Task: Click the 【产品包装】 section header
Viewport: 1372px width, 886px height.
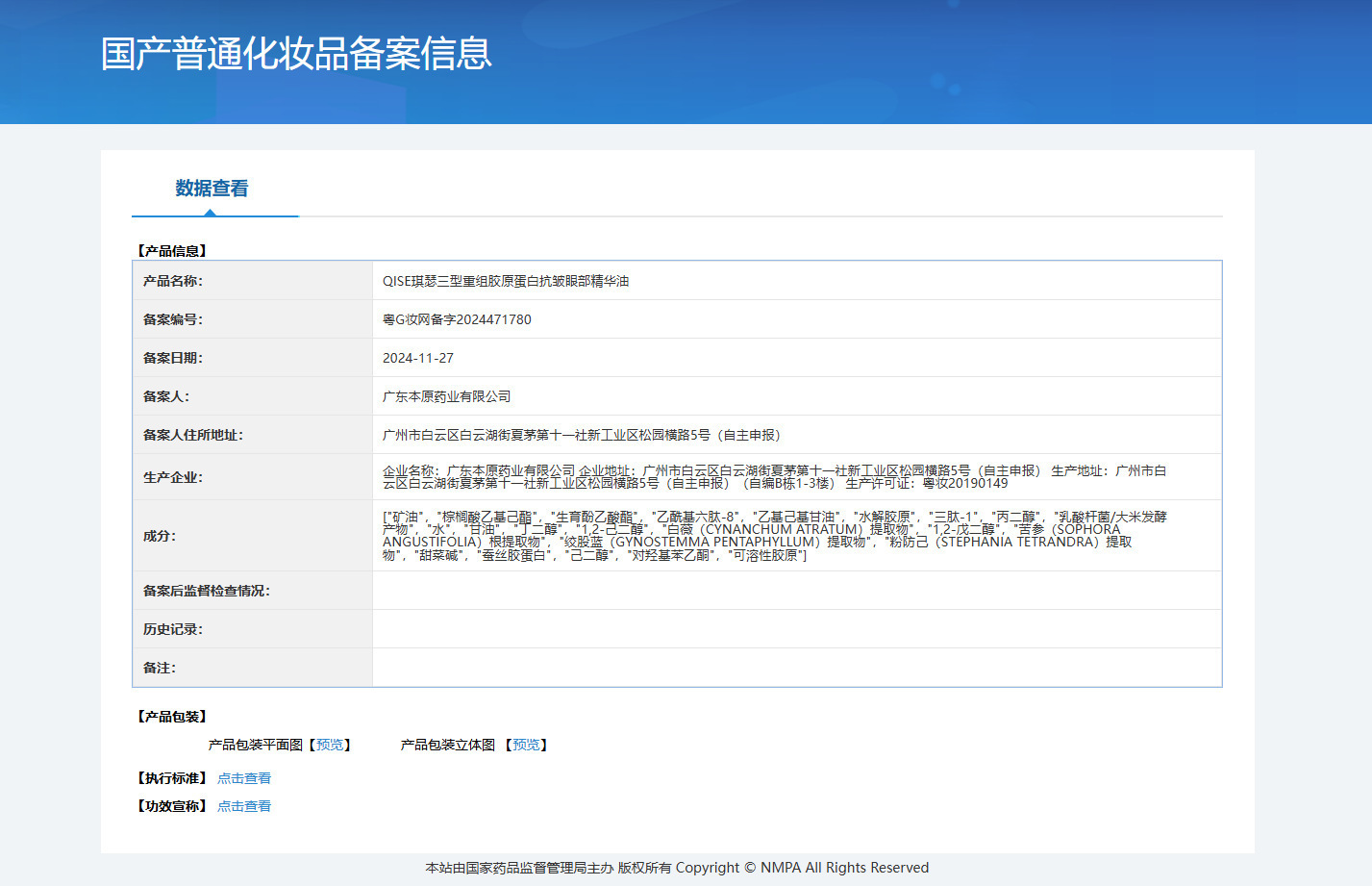Action: click(x=172, y=717)
